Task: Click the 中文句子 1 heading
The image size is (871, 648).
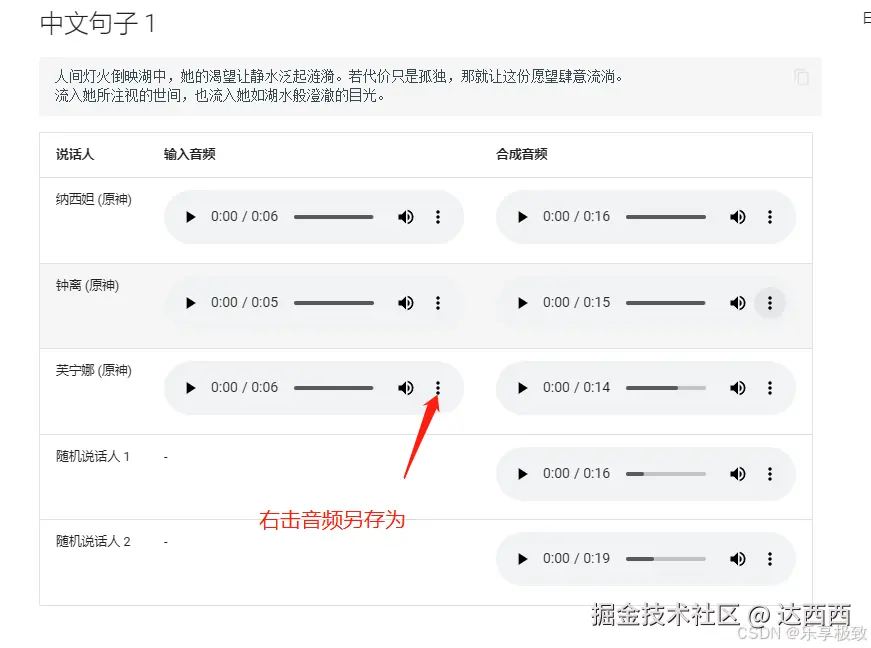Action: (97, 23)
